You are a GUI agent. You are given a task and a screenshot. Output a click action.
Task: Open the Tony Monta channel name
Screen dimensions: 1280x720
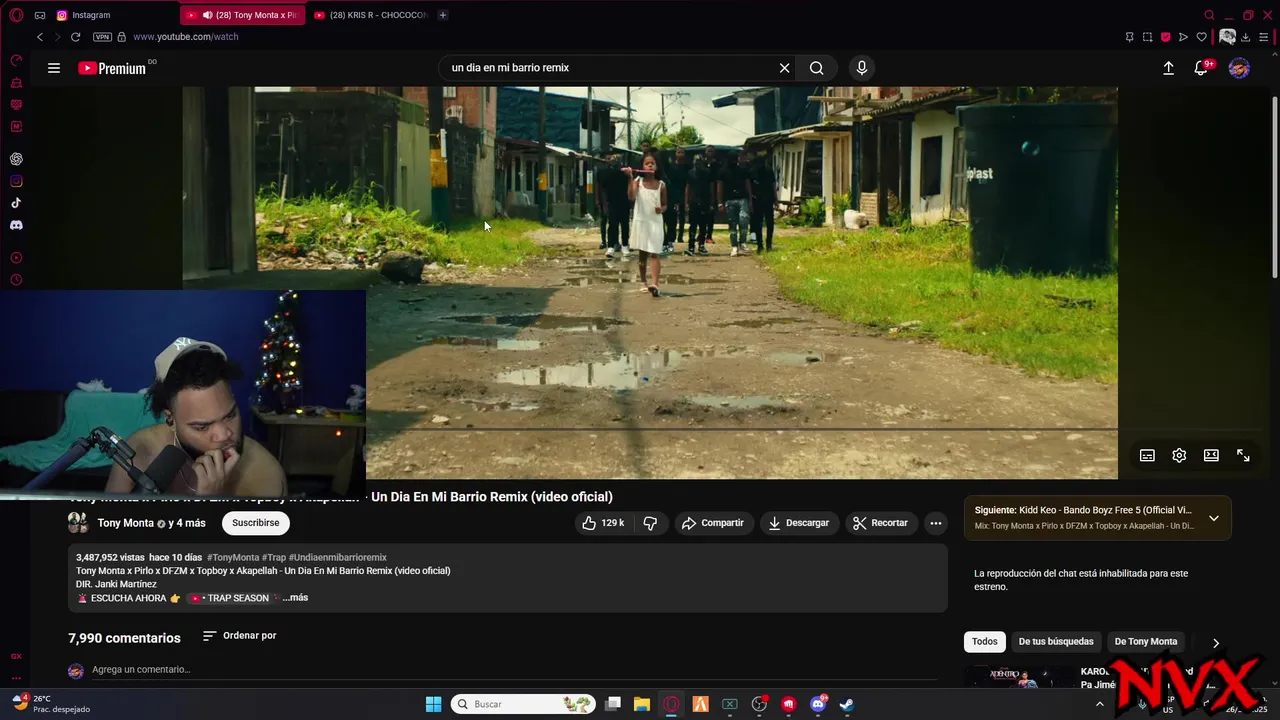tap(125, 523)
